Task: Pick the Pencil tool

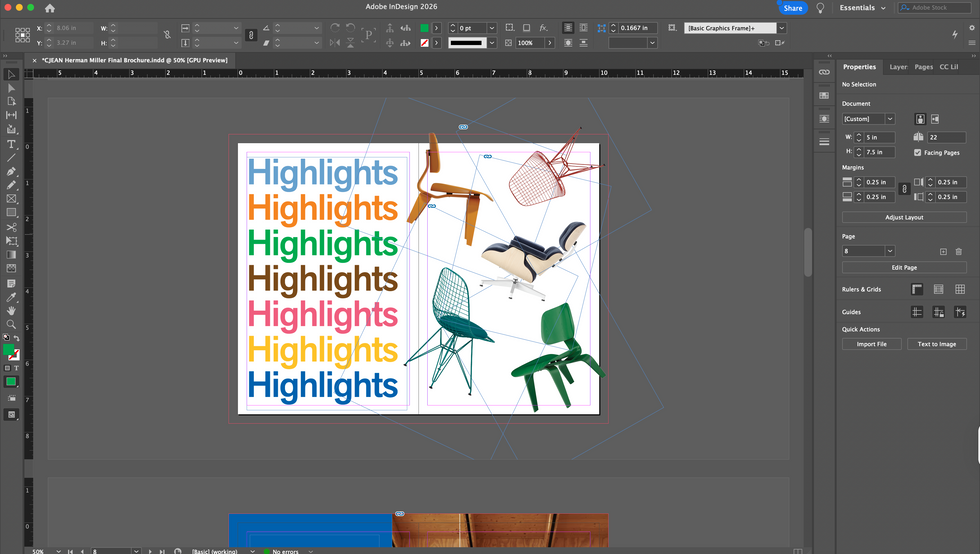Action: [x=11, y=185]
